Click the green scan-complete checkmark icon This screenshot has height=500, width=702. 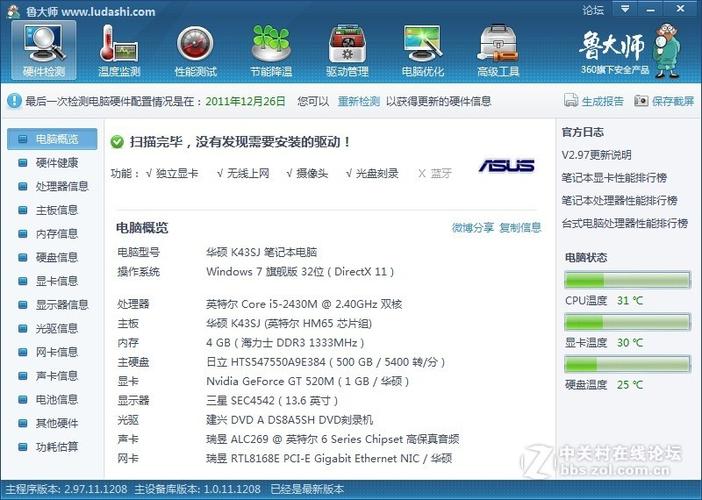point(117,142)
